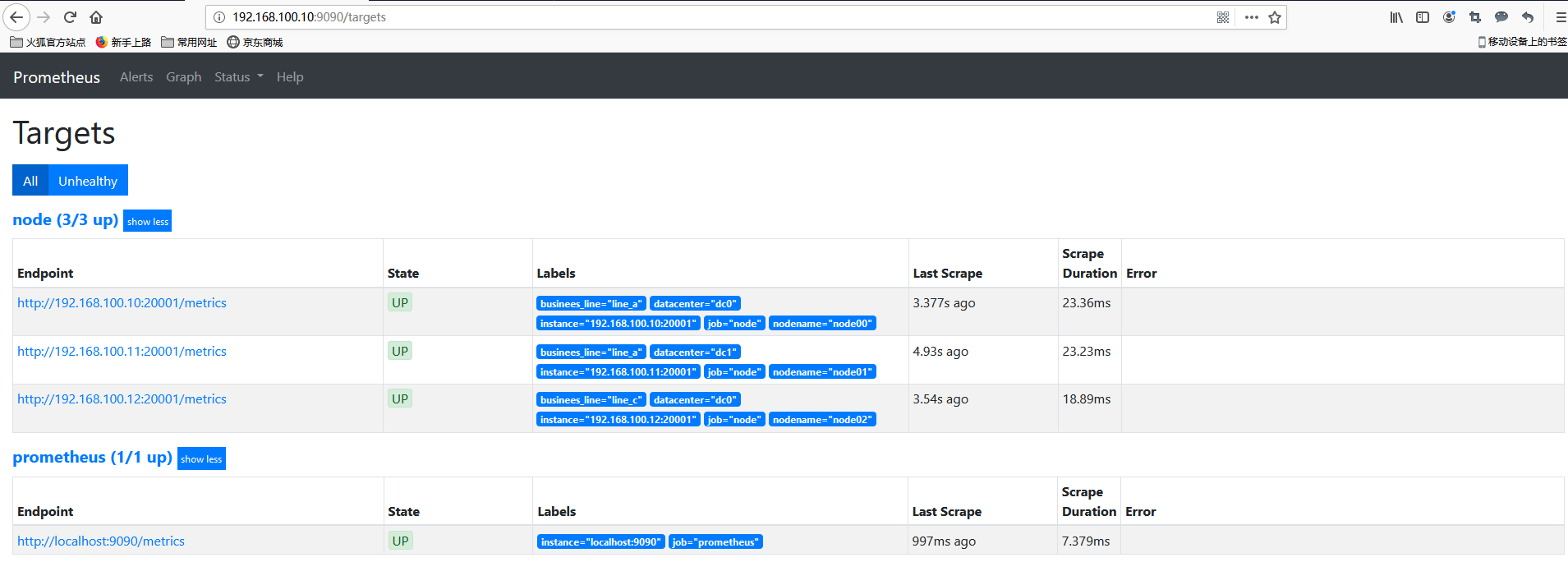Open endpoint 192.168.100.11:20001/metrics
Screen dimensions: 1568x562
point(122,352)
